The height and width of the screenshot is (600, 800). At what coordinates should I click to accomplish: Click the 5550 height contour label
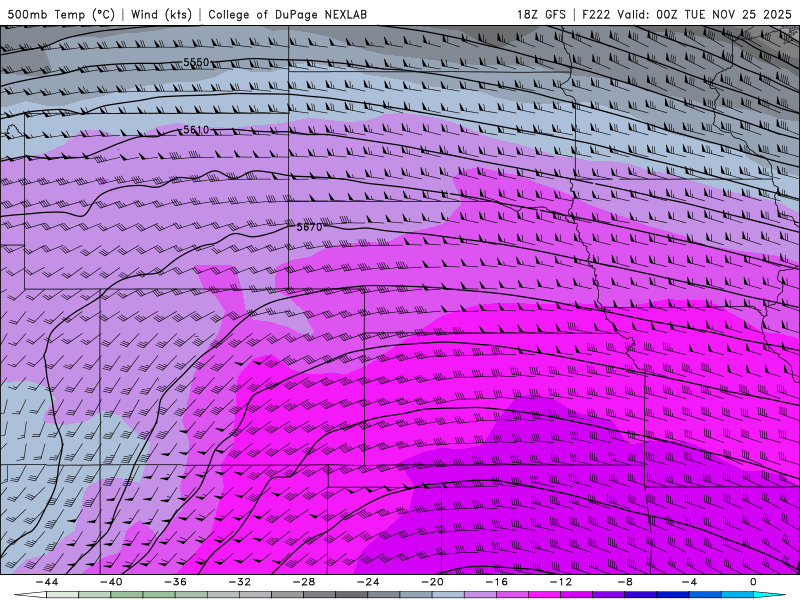click(x=196, y=62)
